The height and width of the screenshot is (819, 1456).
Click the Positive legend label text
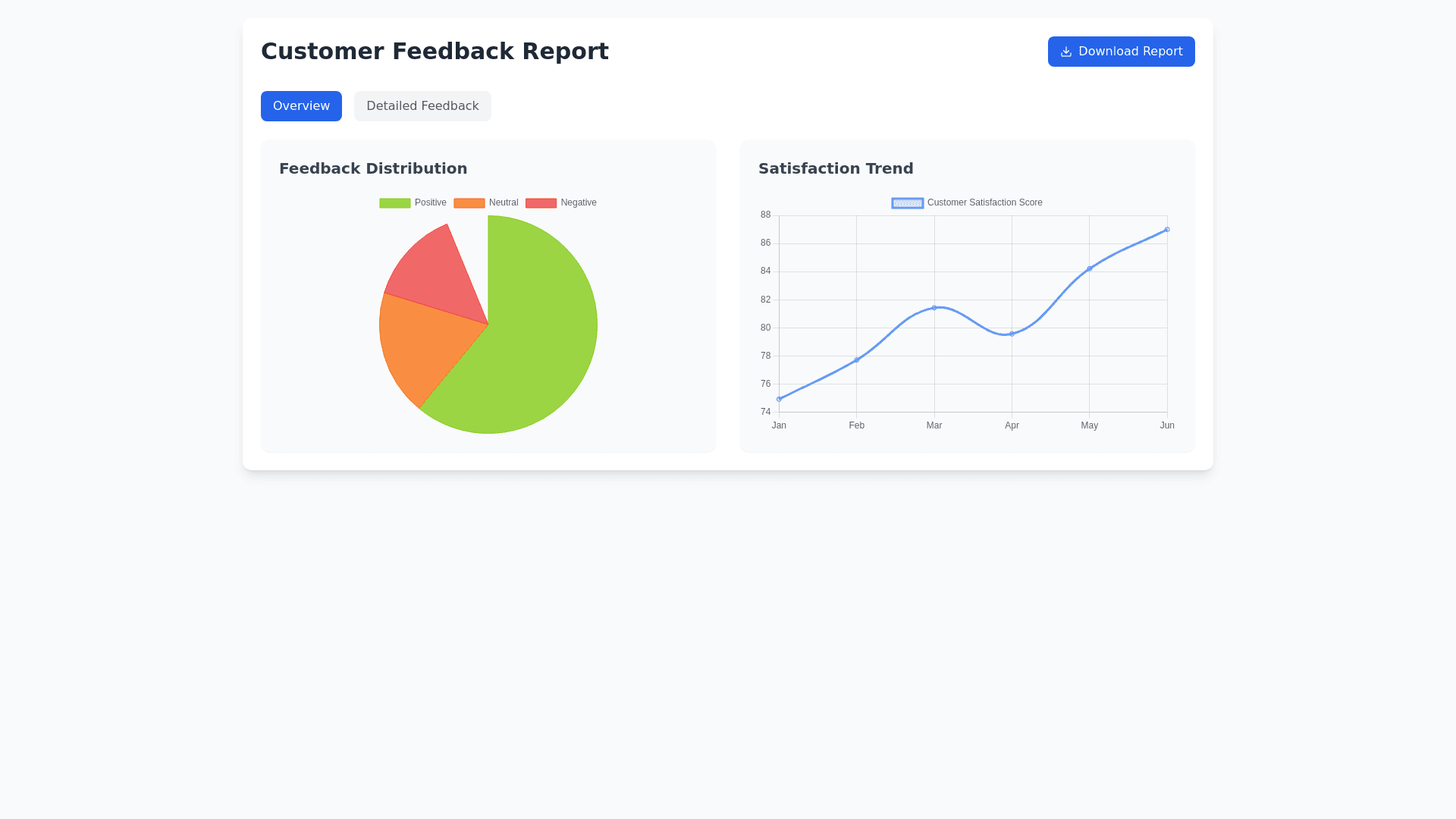[x=430, y=203]
